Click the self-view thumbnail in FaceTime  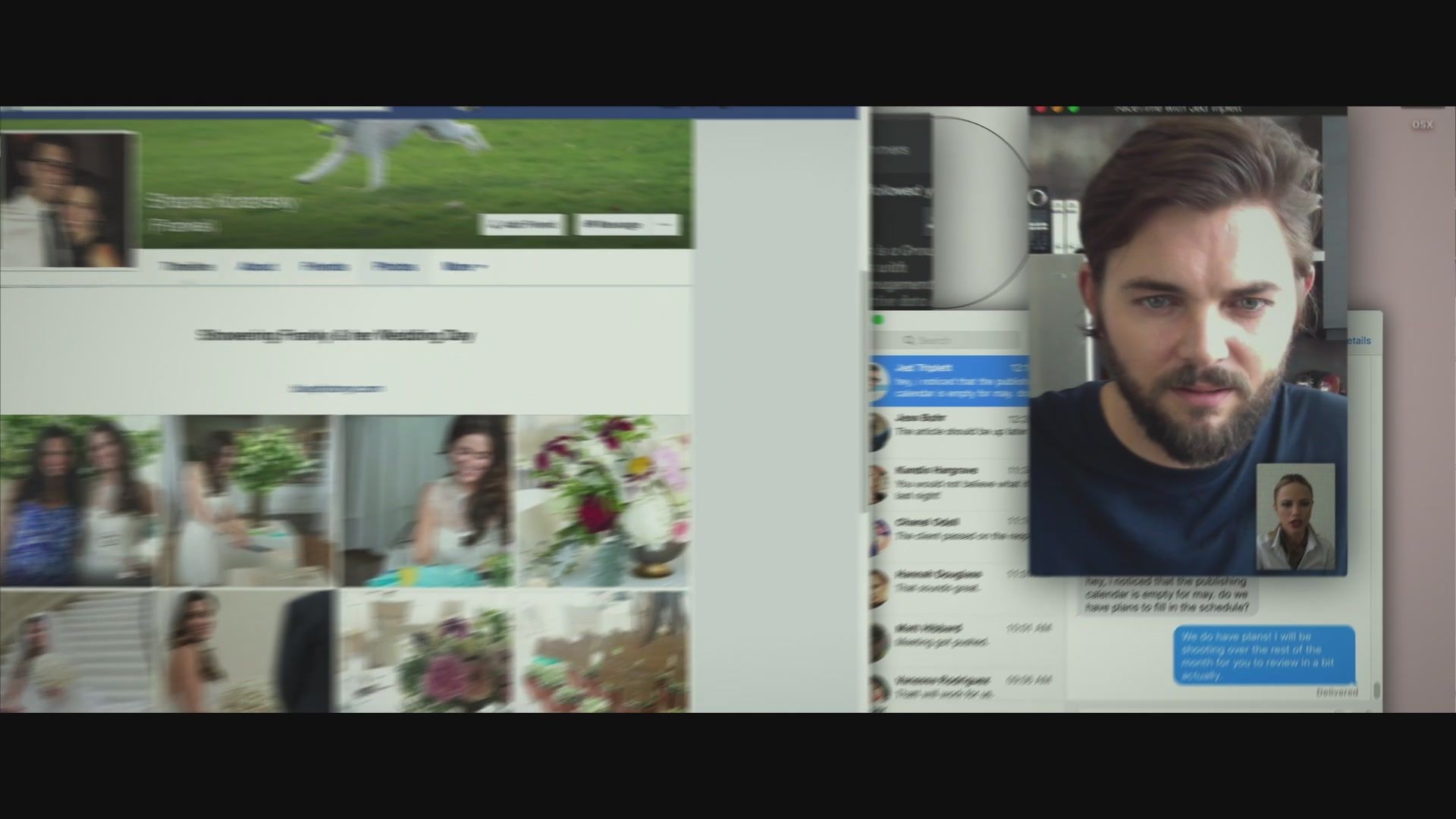point(1295,516)
